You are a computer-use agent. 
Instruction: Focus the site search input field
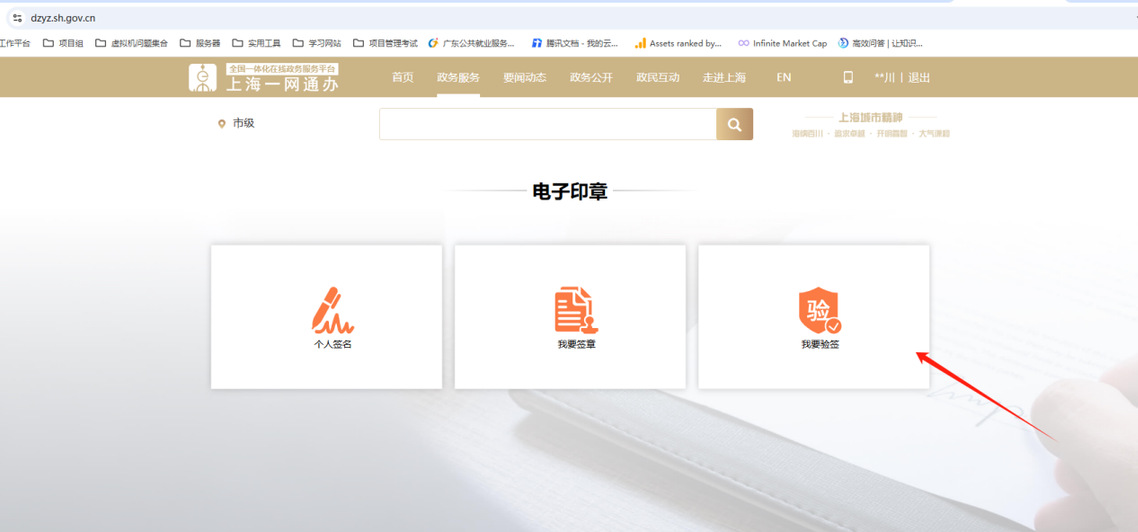pos(547,124)
